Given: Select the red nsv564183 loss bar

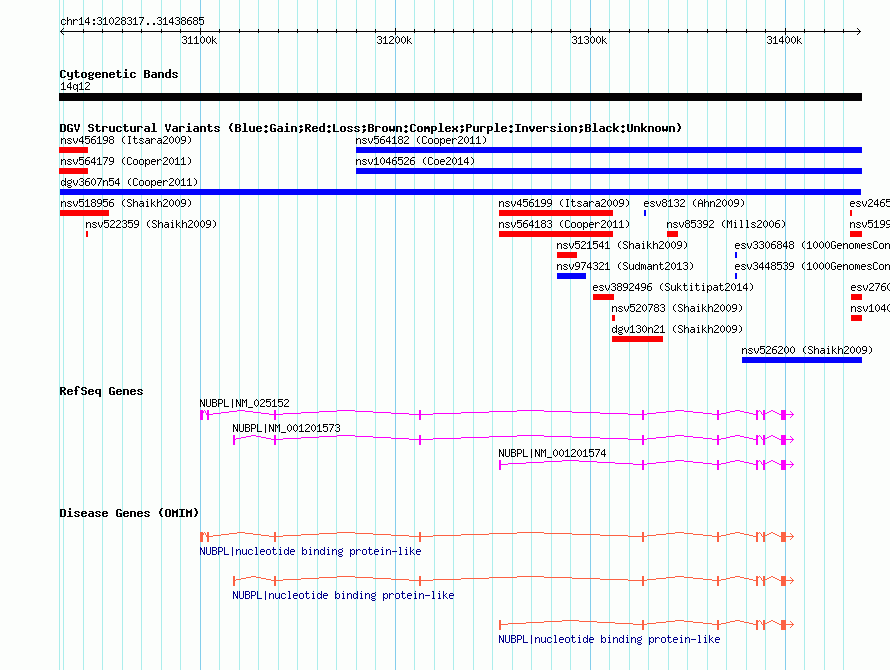Looking at the screenshot, I should (556, 234).
